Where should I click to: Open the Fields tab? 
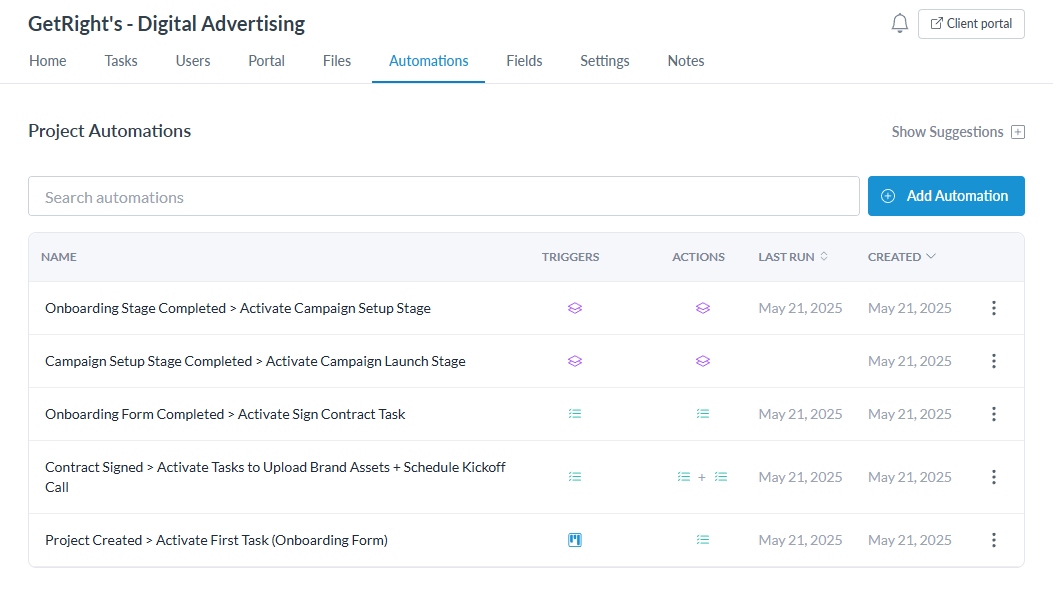(524, 61)
